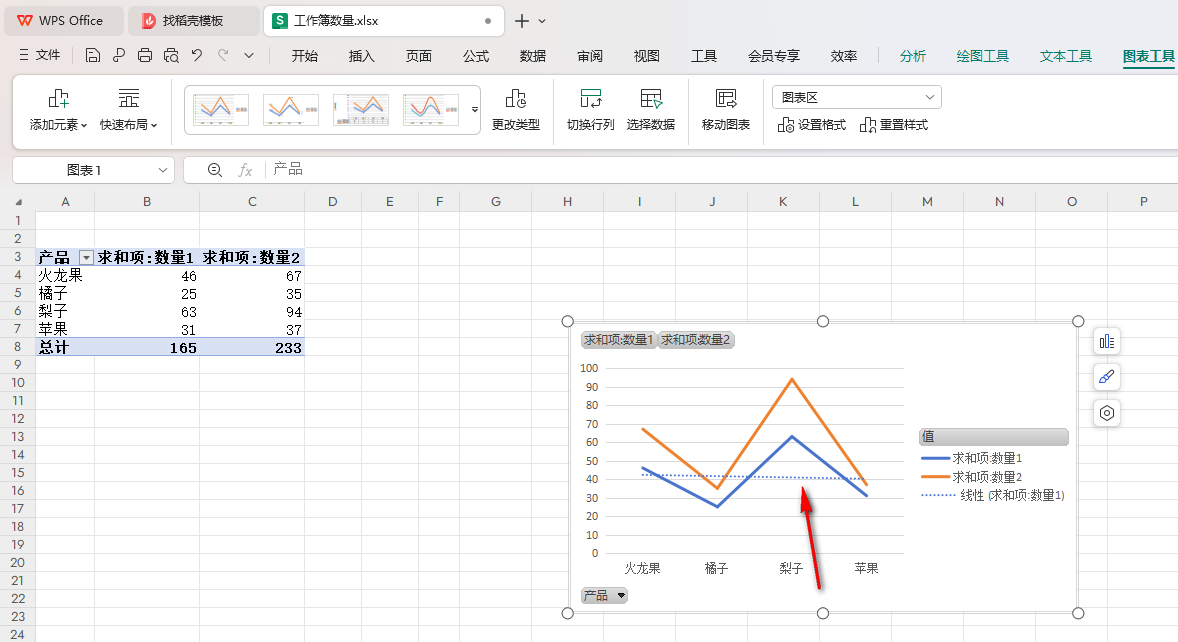Switch to the 图表工具 tab
Image resolution: width=1178 pixels, height=642 pixels.
1149,56
